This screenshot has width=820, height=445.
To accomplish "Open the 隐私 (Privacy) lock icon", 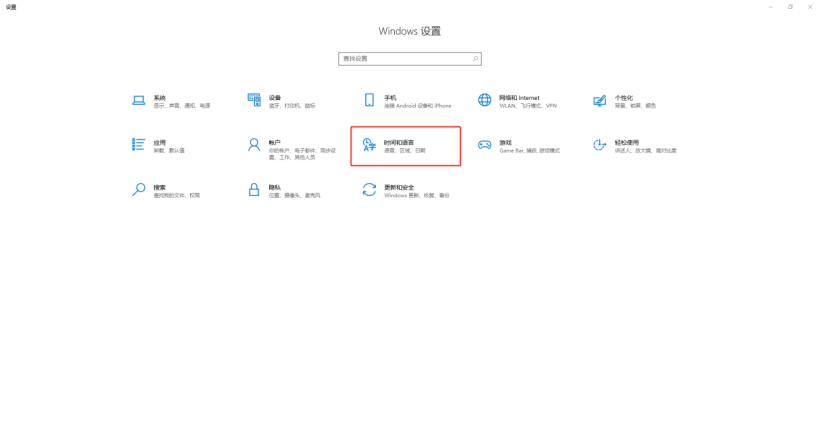I will coord(254,189).
